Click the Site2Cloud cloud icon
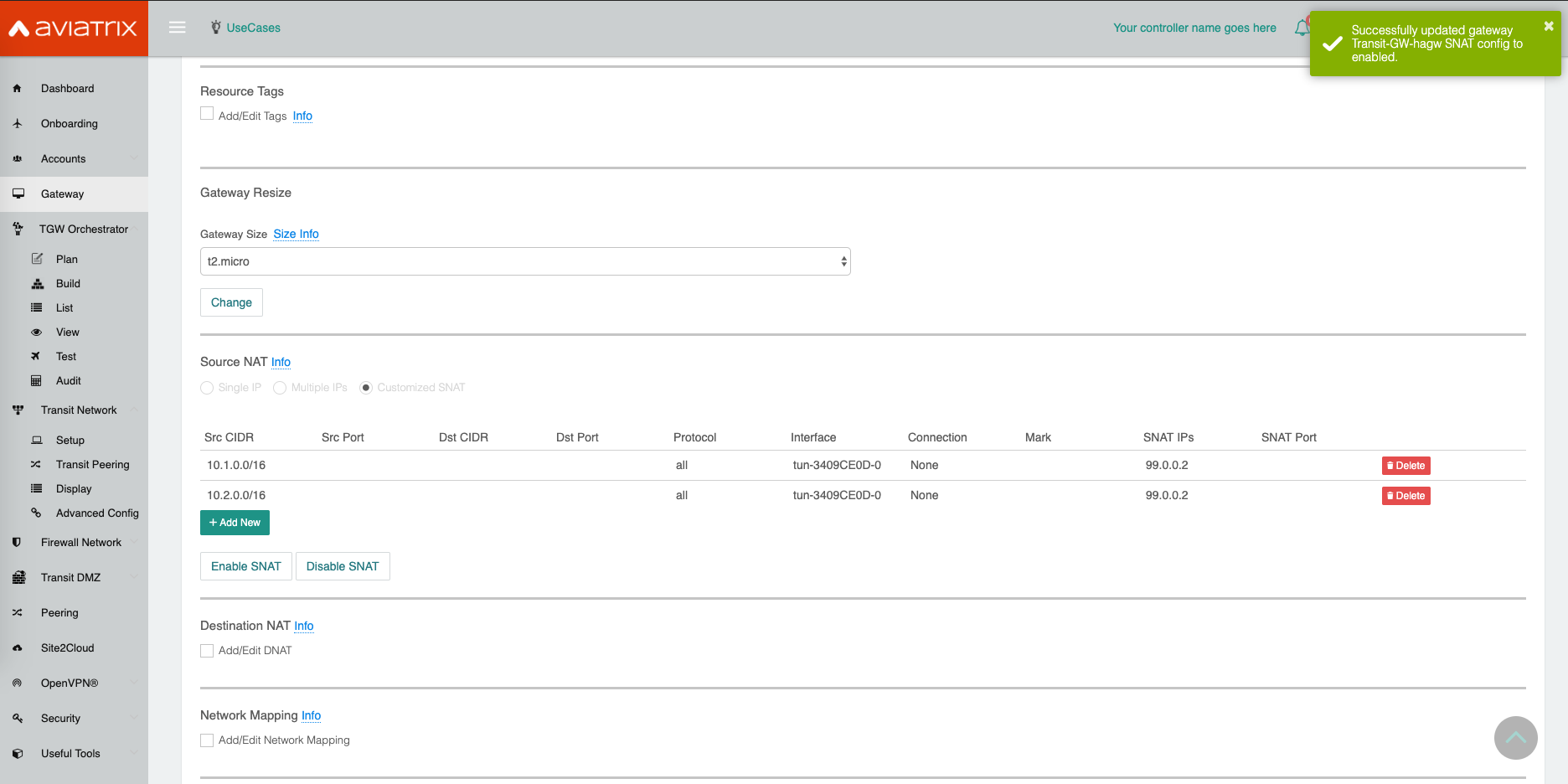The width and height of the screenshot is (1568, 784). click(x=17, y=648)
